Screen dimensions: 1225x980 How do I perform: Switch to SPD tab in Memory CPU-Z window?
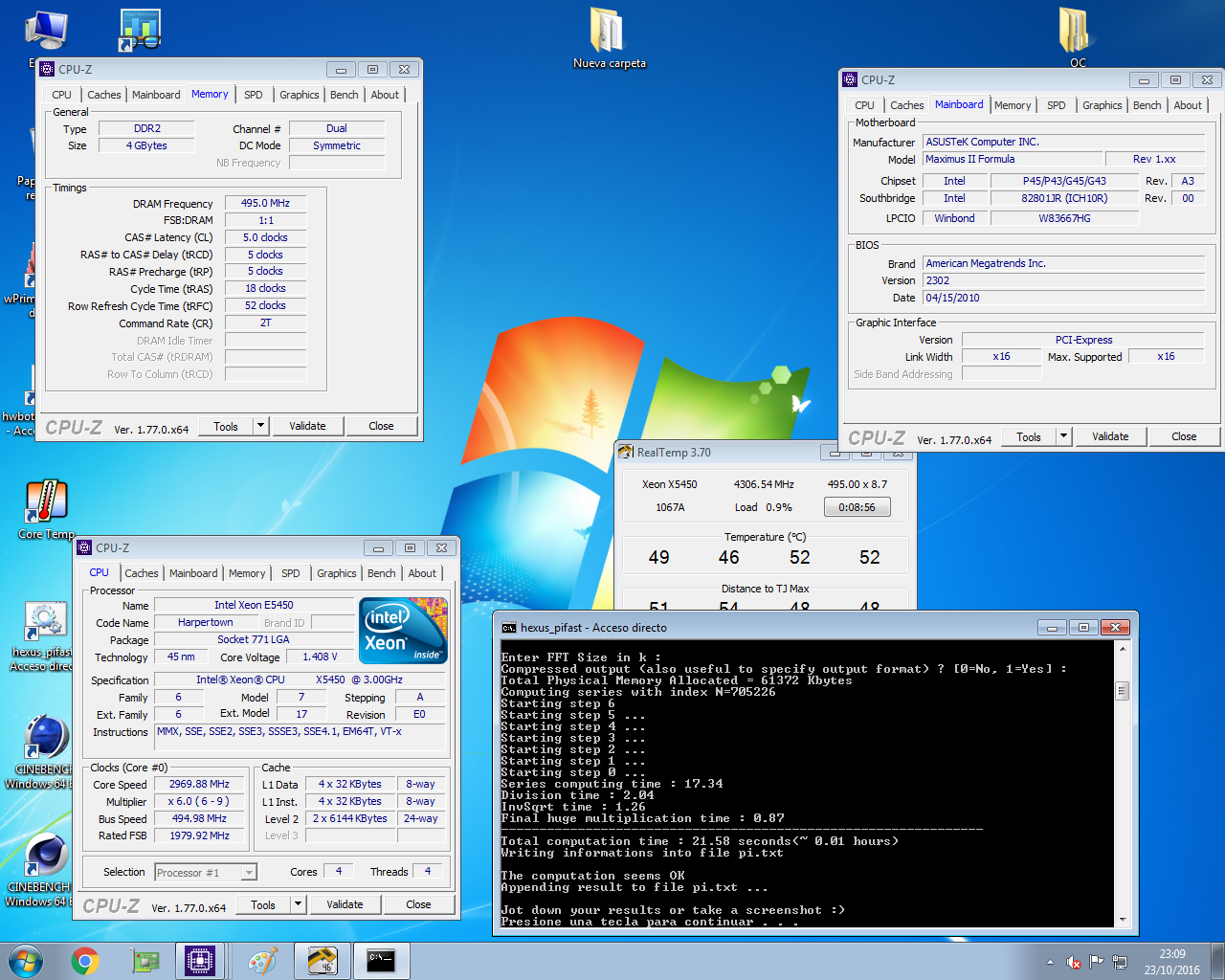(253, 95)
